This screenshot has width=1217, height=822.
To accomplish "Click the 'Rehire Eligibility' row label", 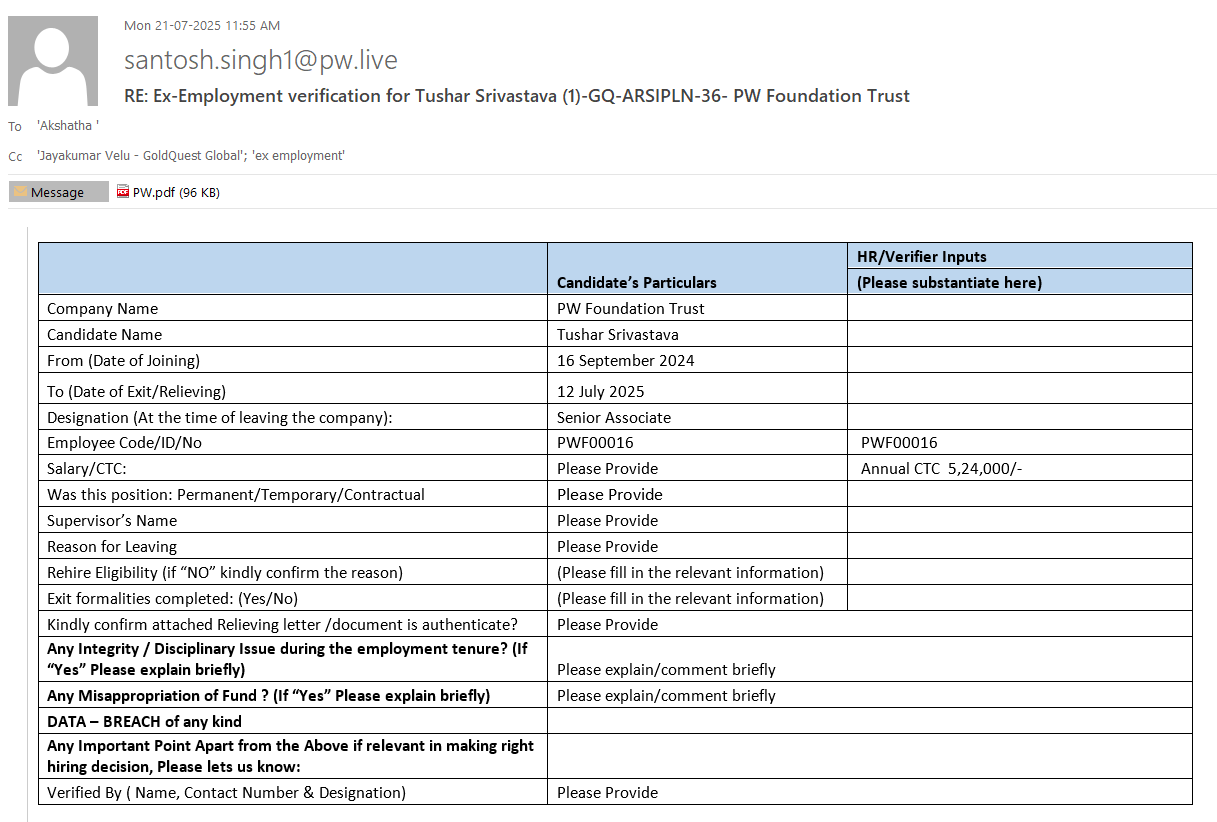I will pyautogui.click(x=225, y=572).
